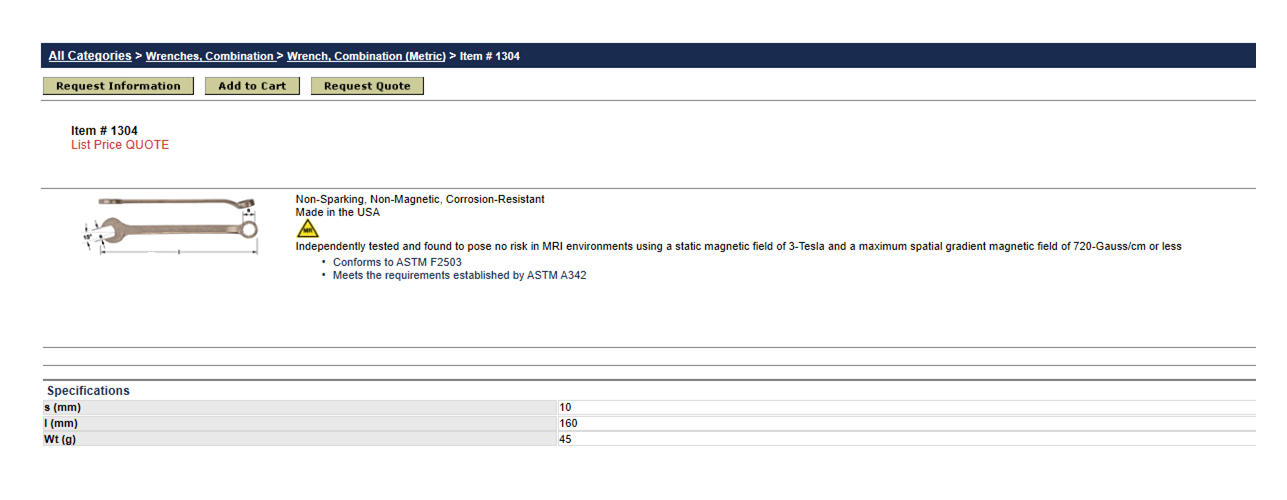The height and width of the screenshot is (500, 1287).
Task: Select the Conforms to ASTM F2503 bullet
Action: click(397, 262)
